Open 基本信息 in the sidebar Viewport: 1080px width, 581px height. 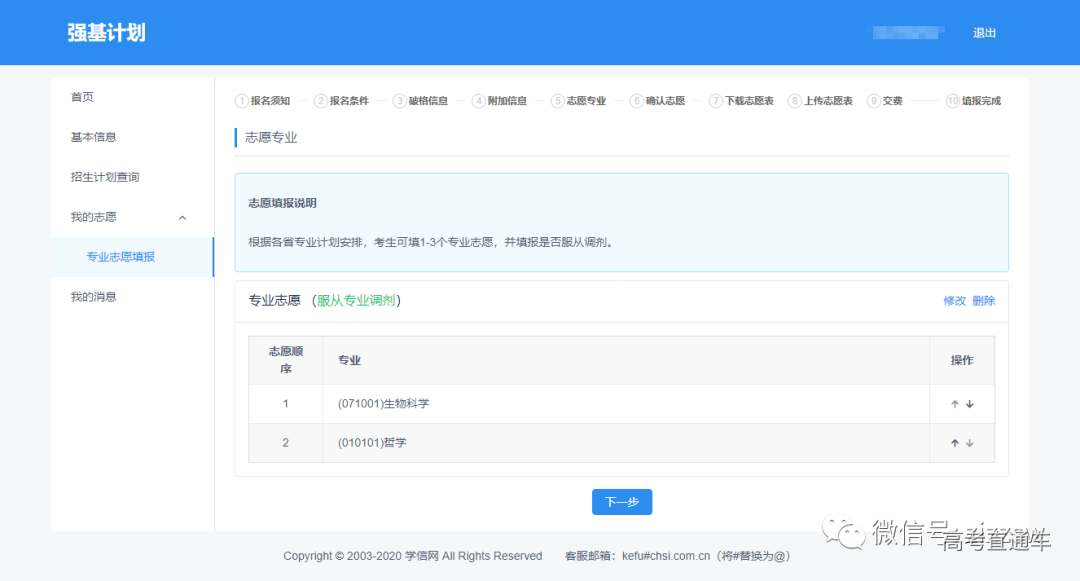pos(94,137)
